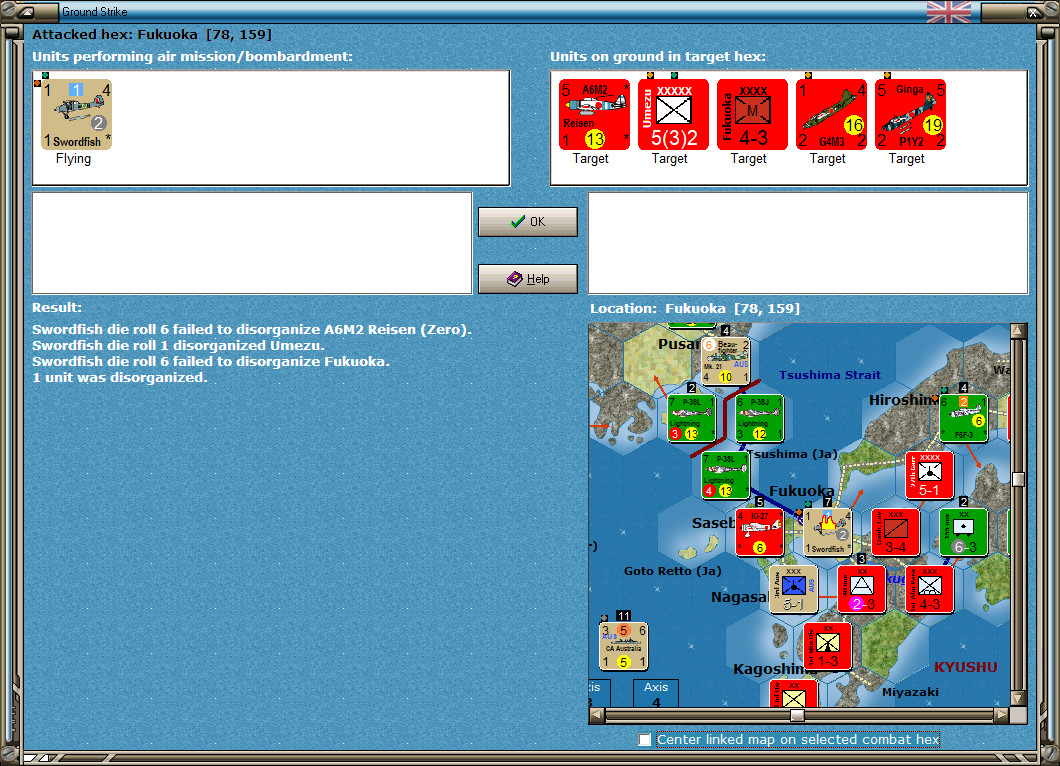Click the P-38J Lightning unit on map
This screenshot has height=766, width=1060.
(759, 418)
